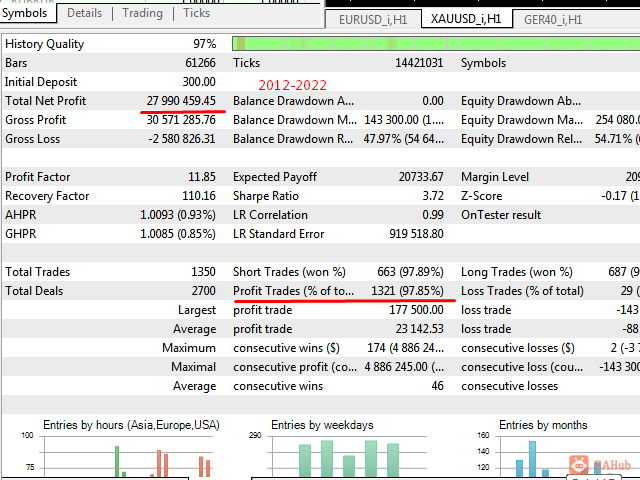This screenshot has width=640, height=480.
Task: Select the XAUUSD_i,H1 chart tab
Action: pos(466,19)
